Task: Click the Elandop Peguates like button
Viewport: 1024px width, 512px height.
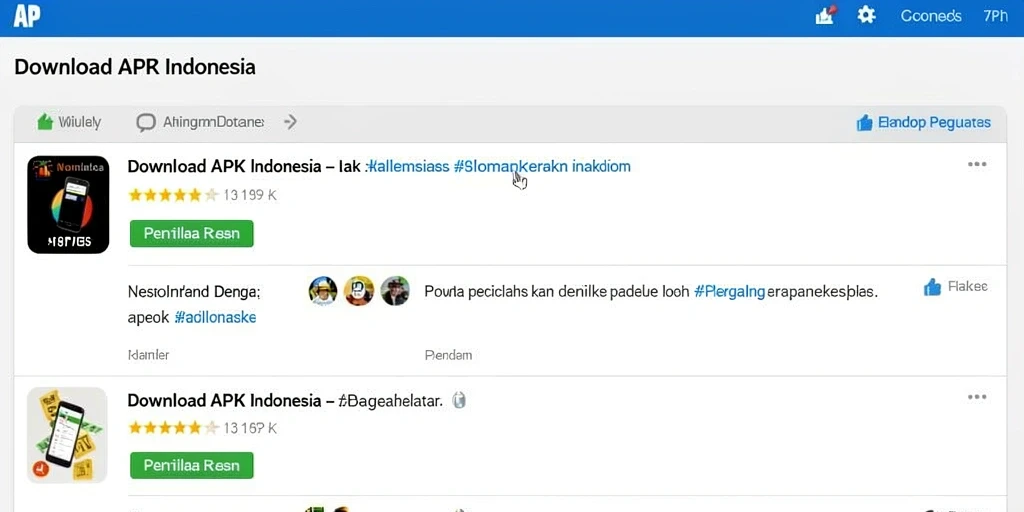Action: (x=923, y=122)
